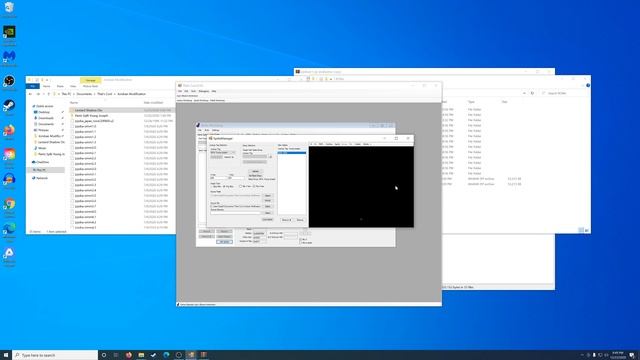
Task: Open Task View from the taskbar
Action: 116,355
